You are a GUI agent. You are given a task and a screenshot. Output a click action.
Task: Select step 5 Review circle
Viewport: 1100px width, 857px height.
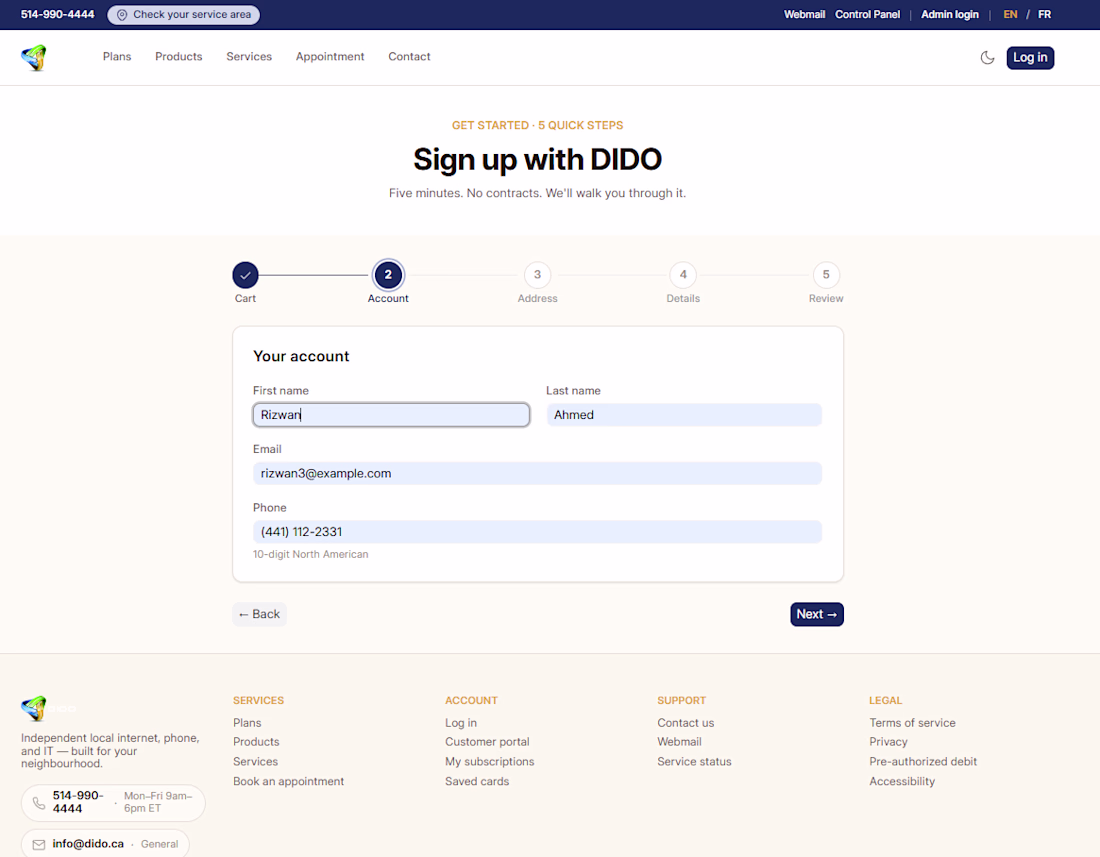[x=826, y=275]
